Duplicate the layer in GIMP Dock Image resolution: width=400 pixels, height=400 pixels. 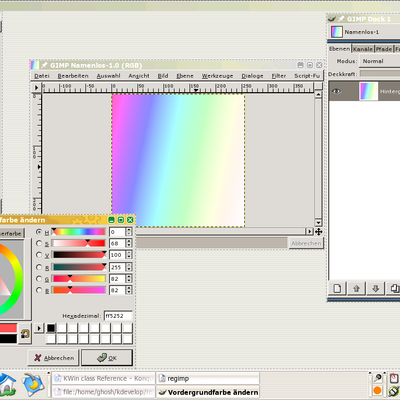click(x=394, y=288)
